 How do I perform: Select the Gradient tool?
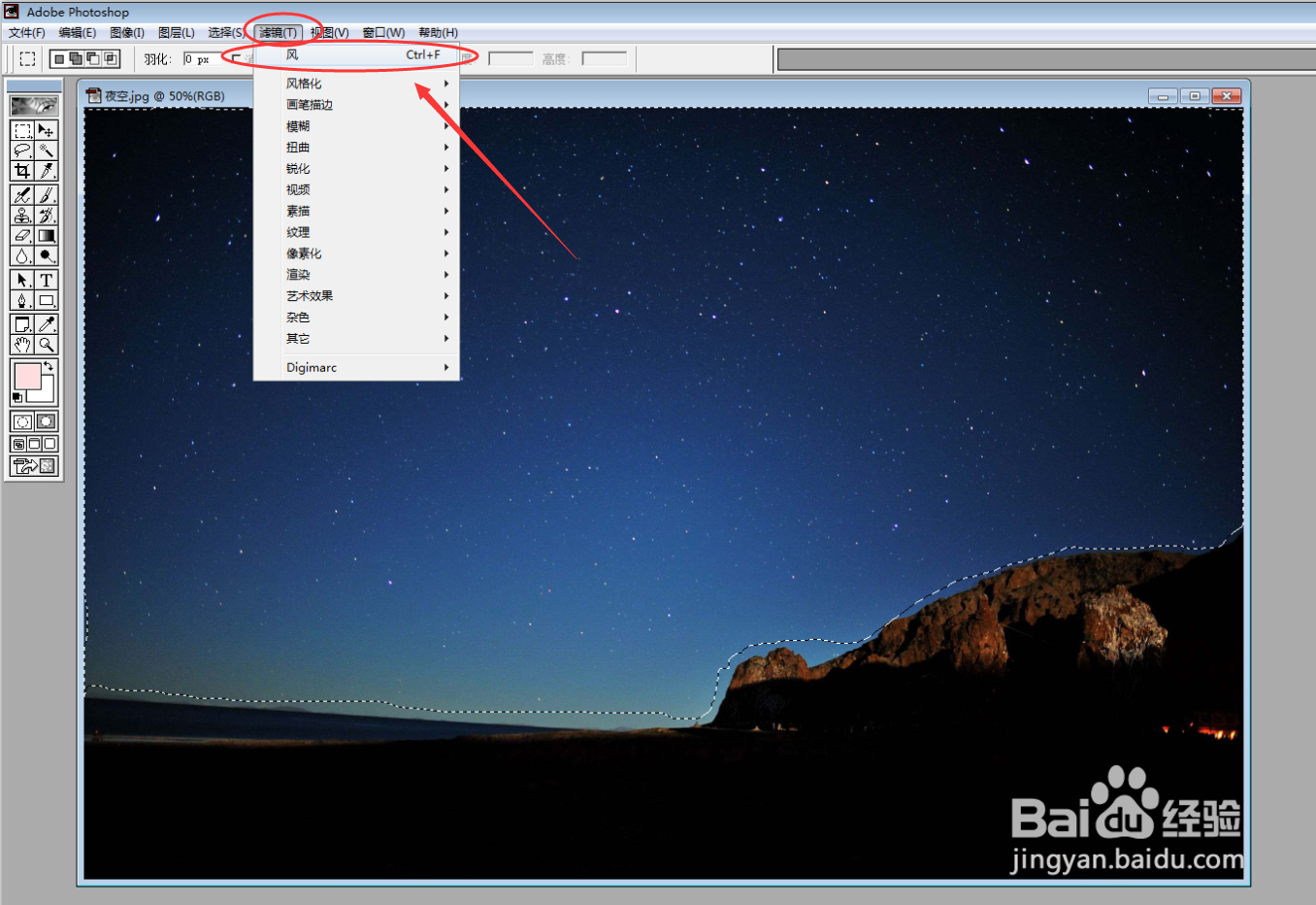46,236
